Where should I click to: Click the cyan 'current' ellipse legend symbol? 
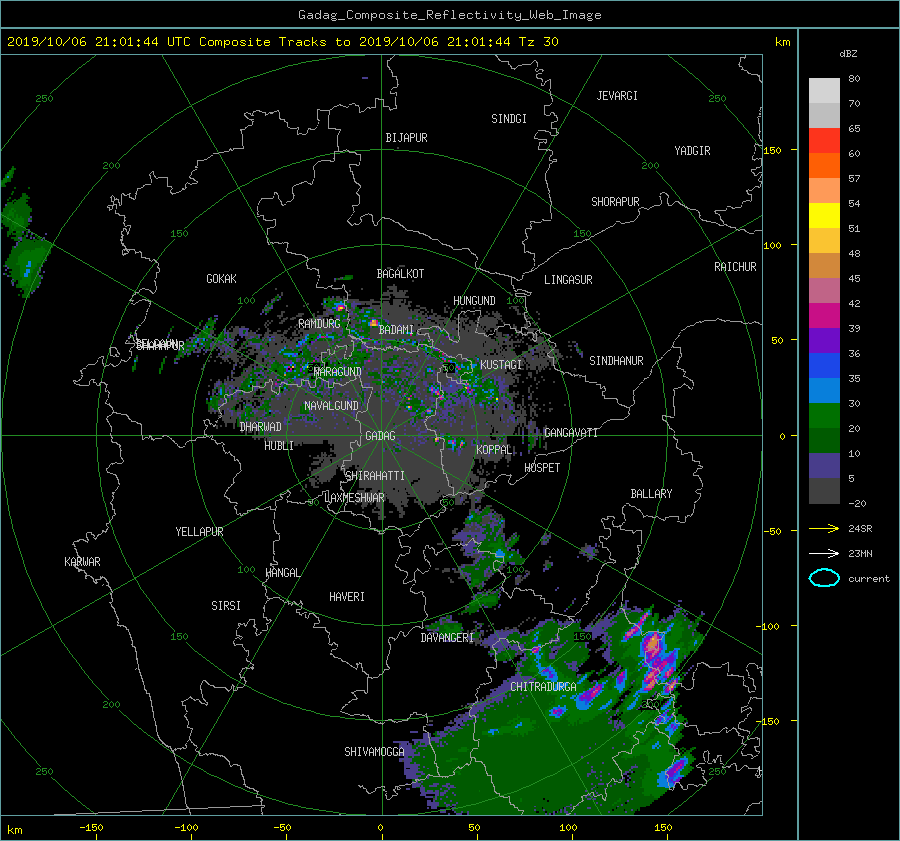click(824, 578)
